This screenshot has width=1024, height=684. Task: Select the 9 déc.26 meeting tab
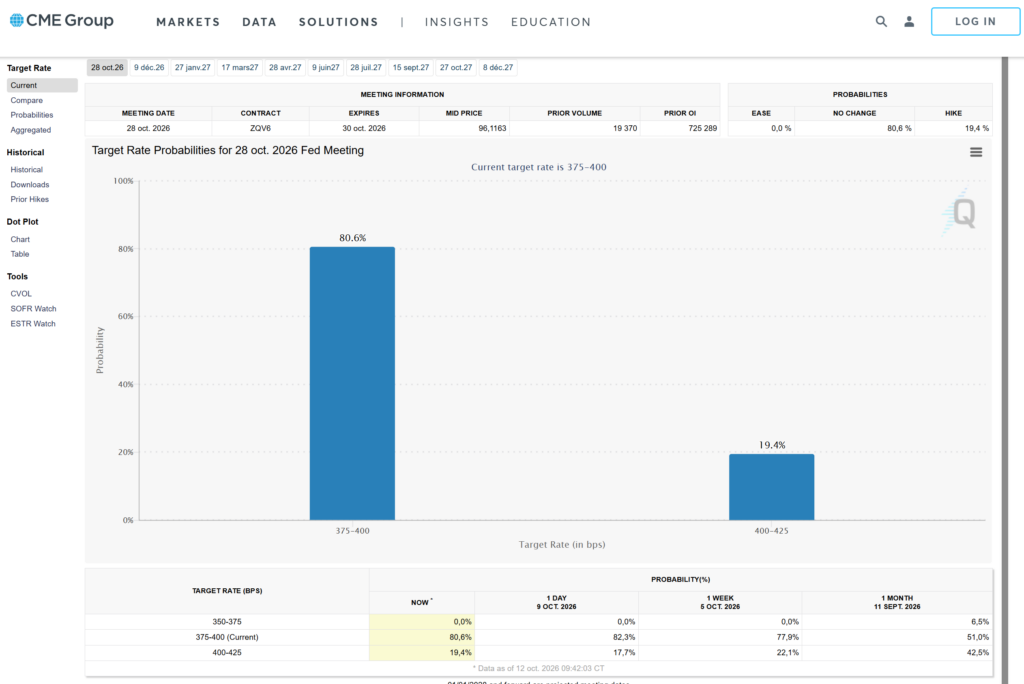click(x=149, y=68)
